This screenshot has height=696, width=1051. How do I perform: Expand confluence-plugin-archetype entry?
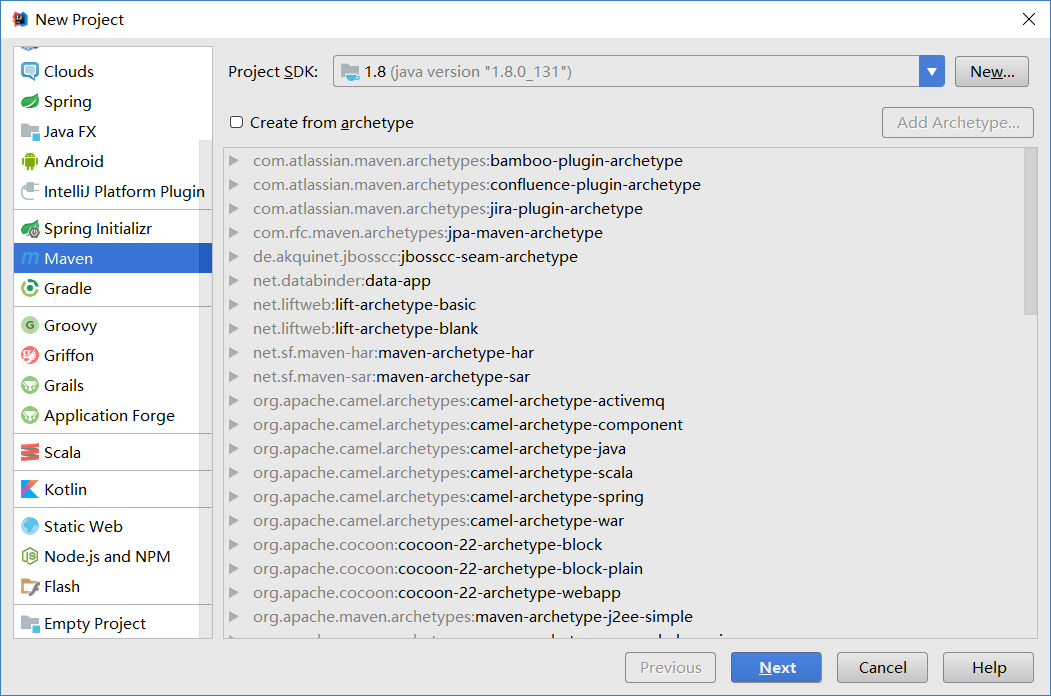[234, 184]
